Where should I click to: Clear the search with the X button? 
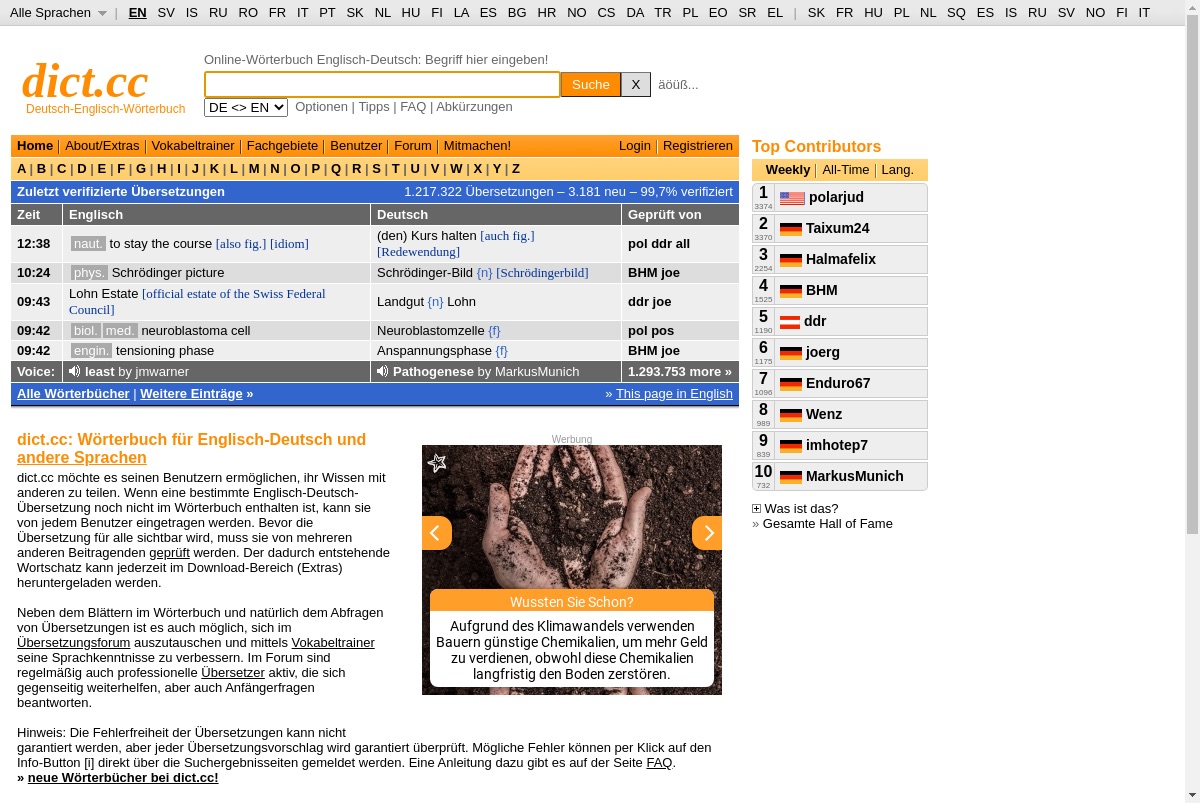tap(636, 85)
